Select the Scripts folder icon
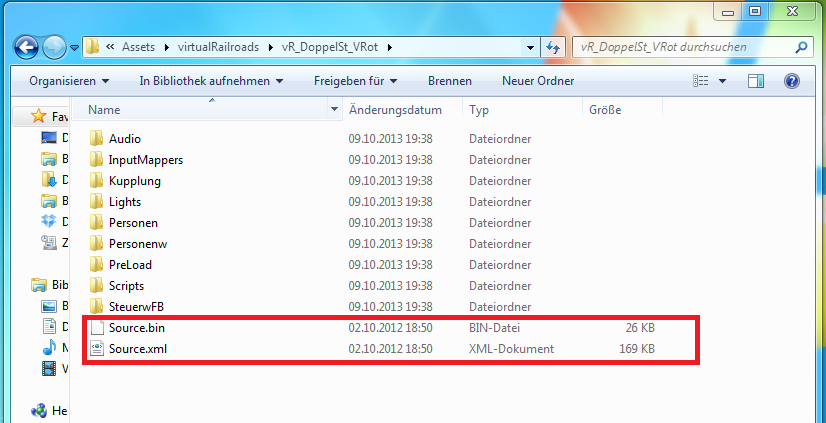Viewport: 826px width, 423px height. pos(96,286)
